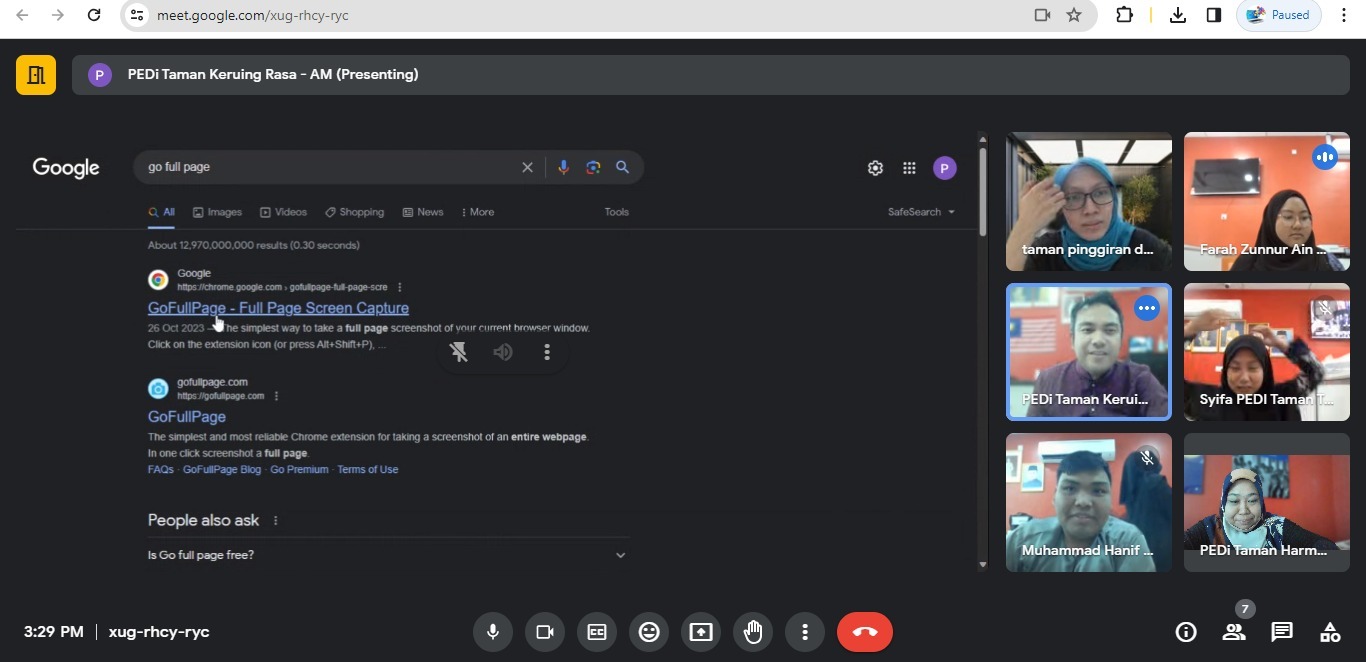Viewport: 1366px width, 662px height.
Task: Bookmark this tab with the star icon
Action: click(1074, 15)
